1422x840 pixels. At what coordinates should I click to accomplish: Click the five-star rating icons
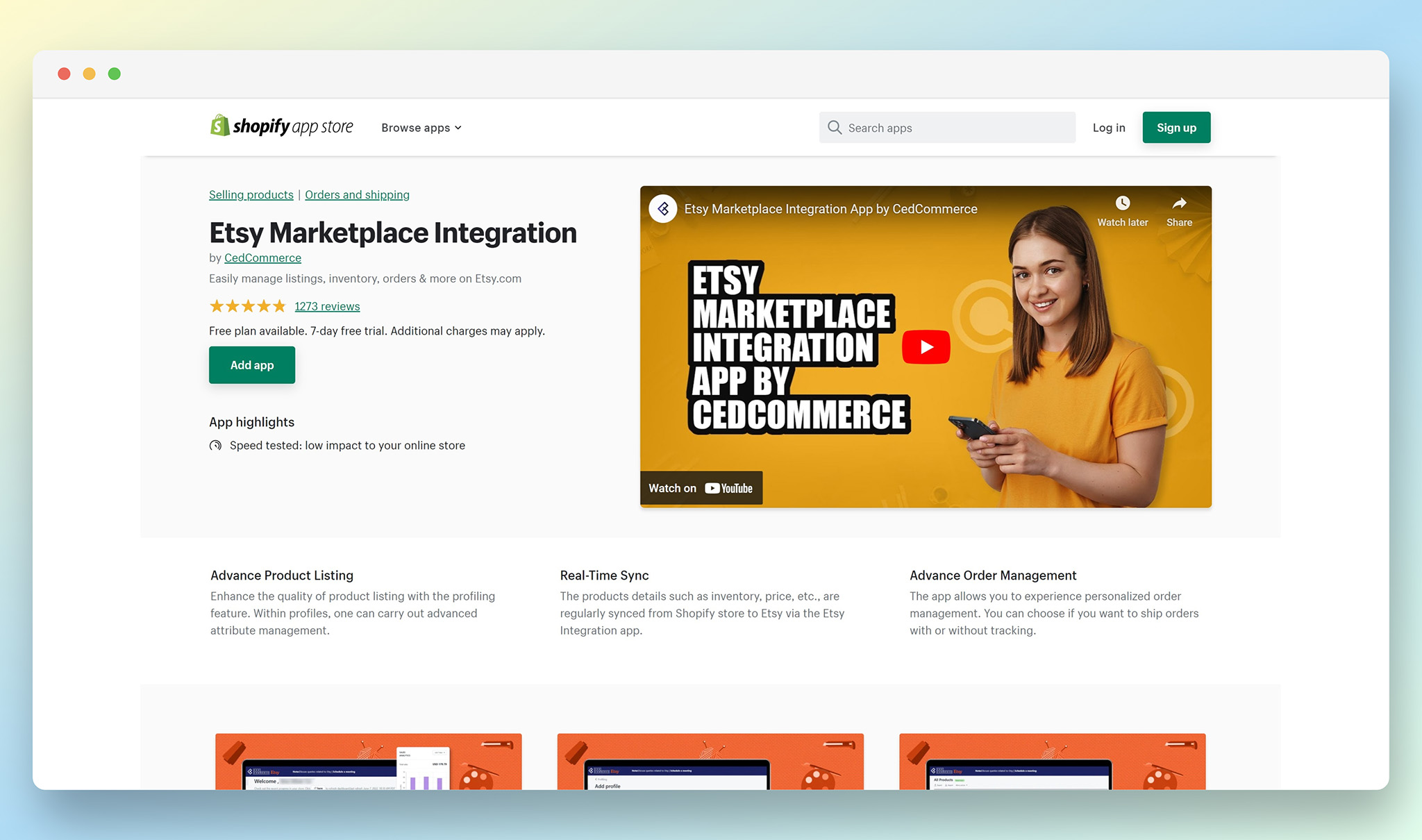pos(247,306)
